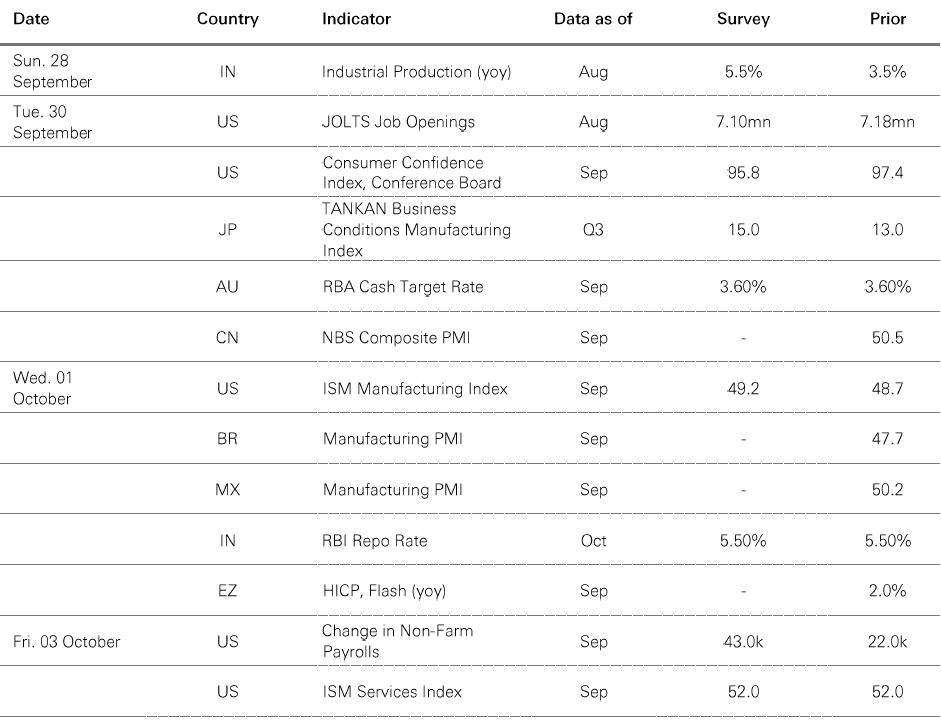The width and height of the screenshot is (941, 727).
Task: Click the 'Data as of' column header
Action: click(x=593, y=19)
